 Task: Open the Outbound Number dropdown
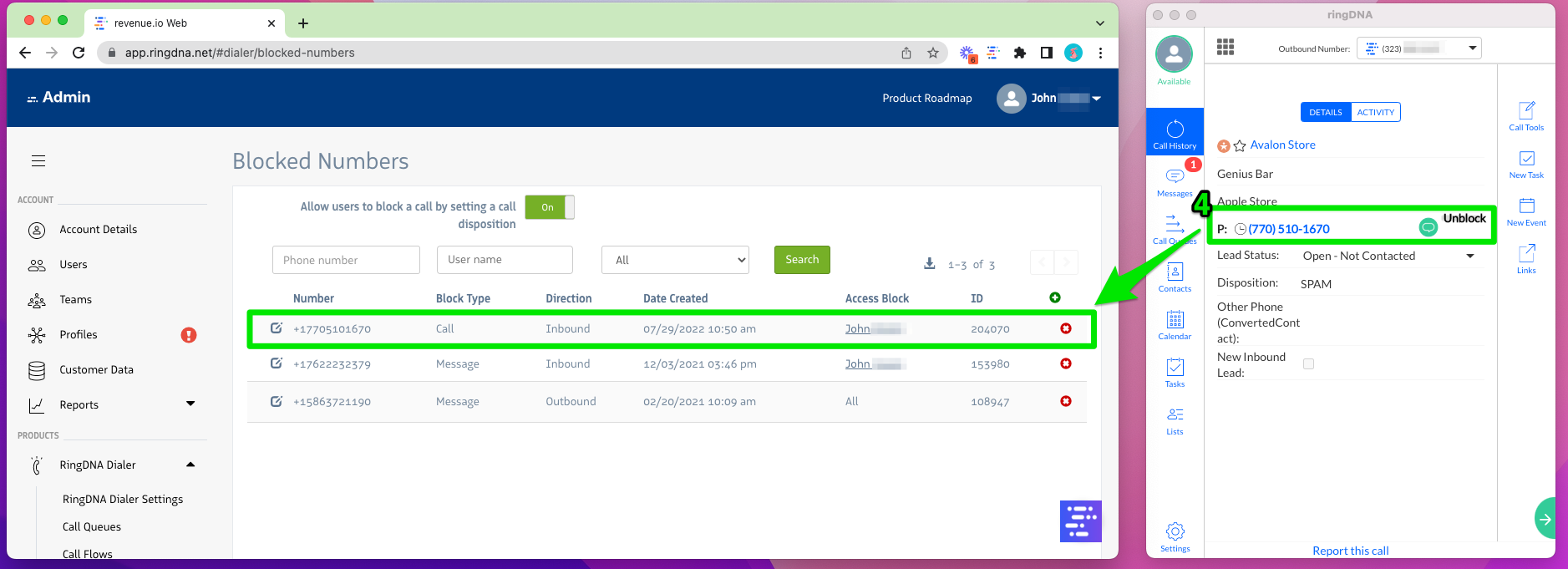coord(1418,48)
